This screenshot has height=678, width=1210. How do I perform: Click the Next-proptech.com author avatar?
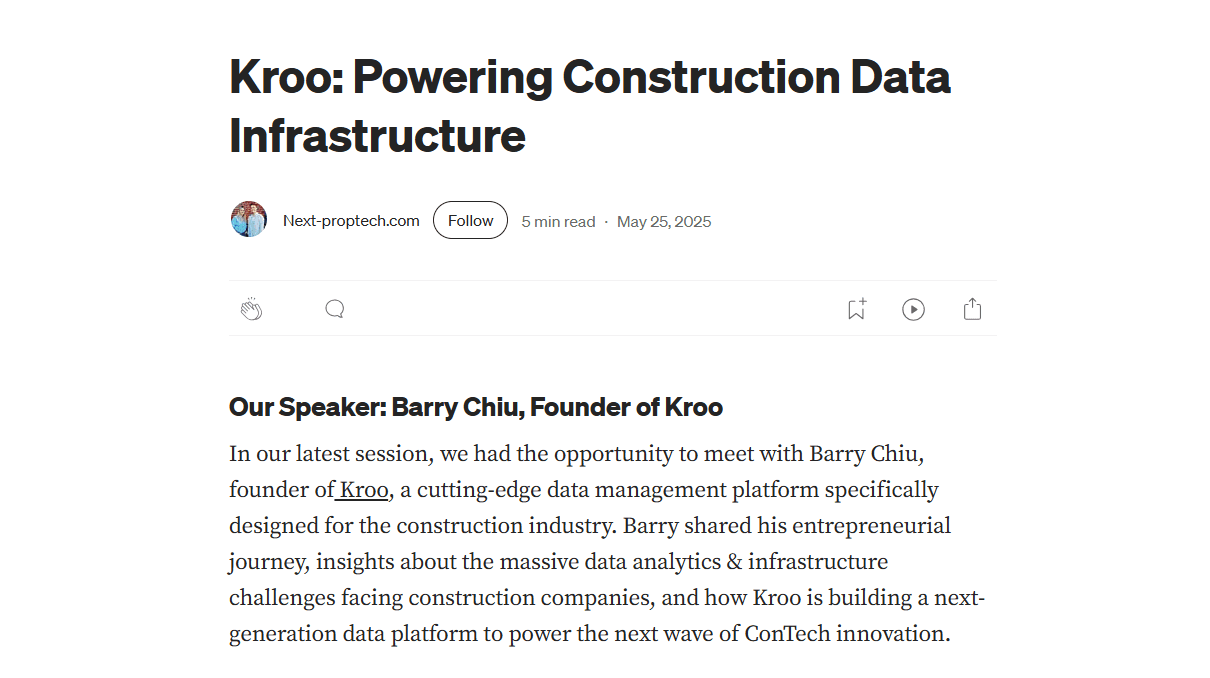(249, 219)
